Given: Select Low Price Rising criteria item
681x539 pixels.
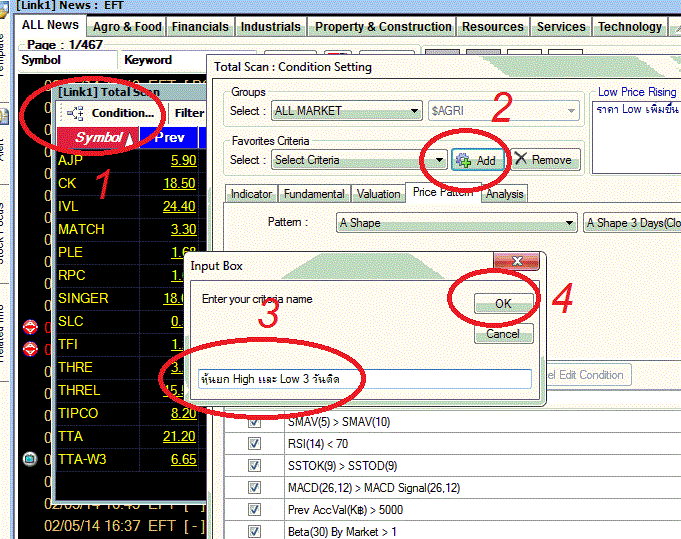Looking at the screenshot, I should coord(637,92).
